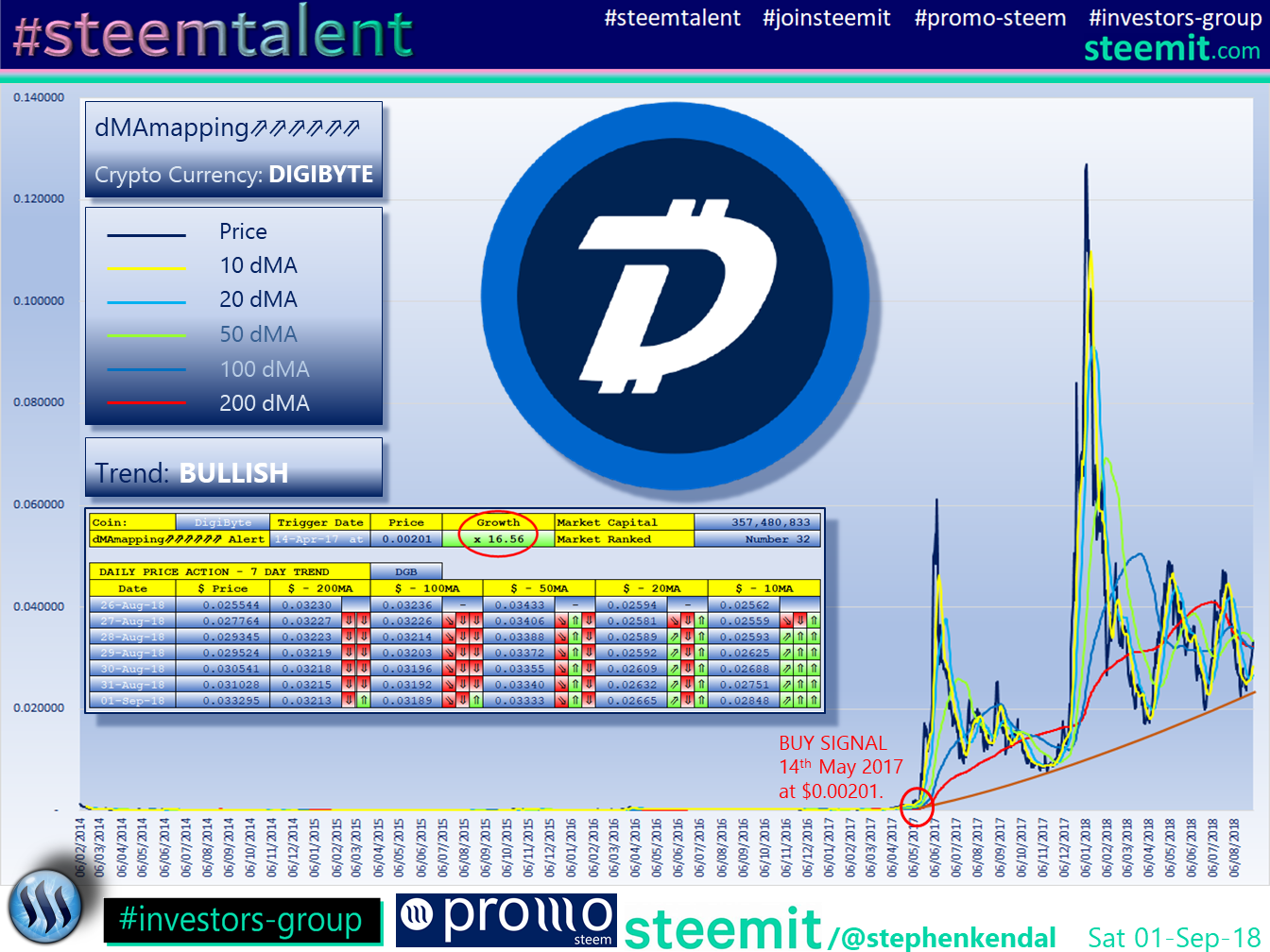Screen dimensions: 1270x952
Task: Click the #promo-steem hashtag
Action: pyautogui.click(x=990, y=18)
